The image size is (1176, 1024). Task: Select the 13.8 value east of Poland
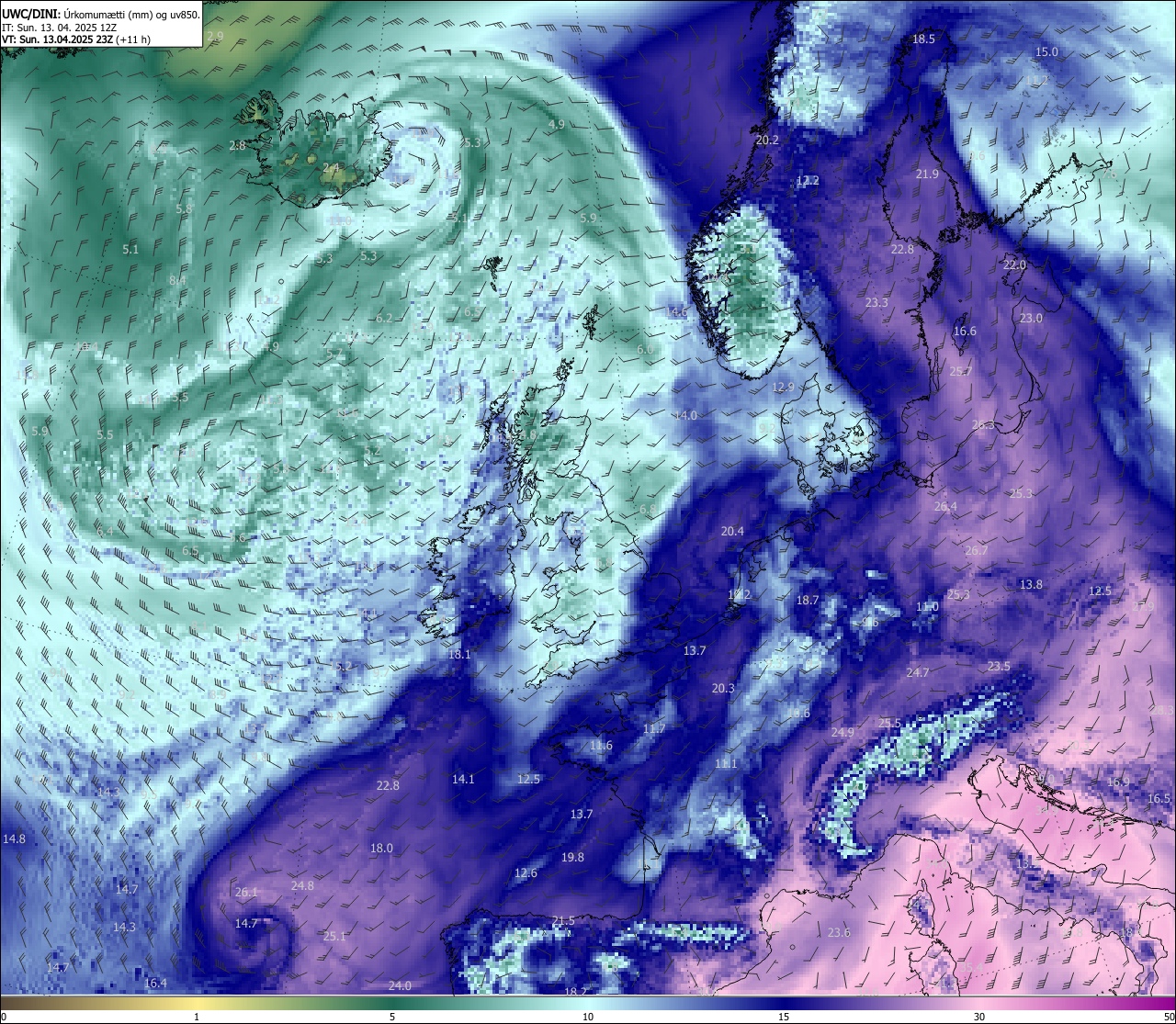pyautogui.click(x=1031, y=584)
